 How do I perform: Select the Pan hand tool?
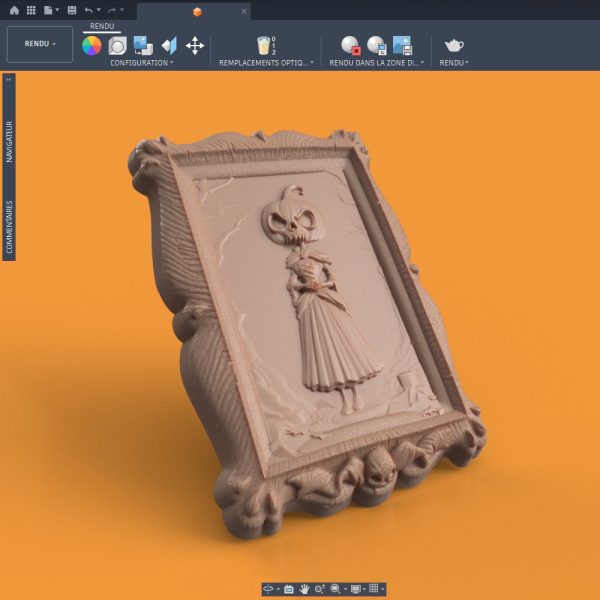(305, 589)
